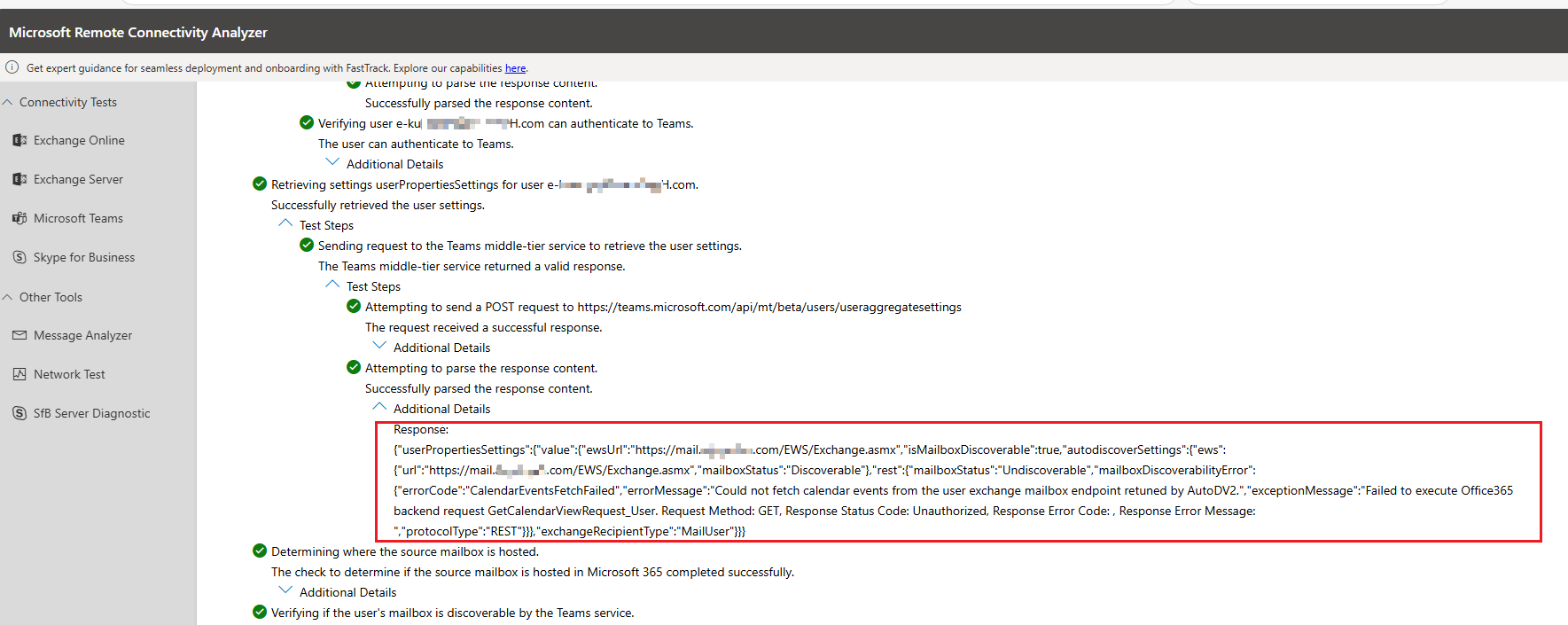Collapse the Connectivity Tests sidebar group

[x=8, y=102]
